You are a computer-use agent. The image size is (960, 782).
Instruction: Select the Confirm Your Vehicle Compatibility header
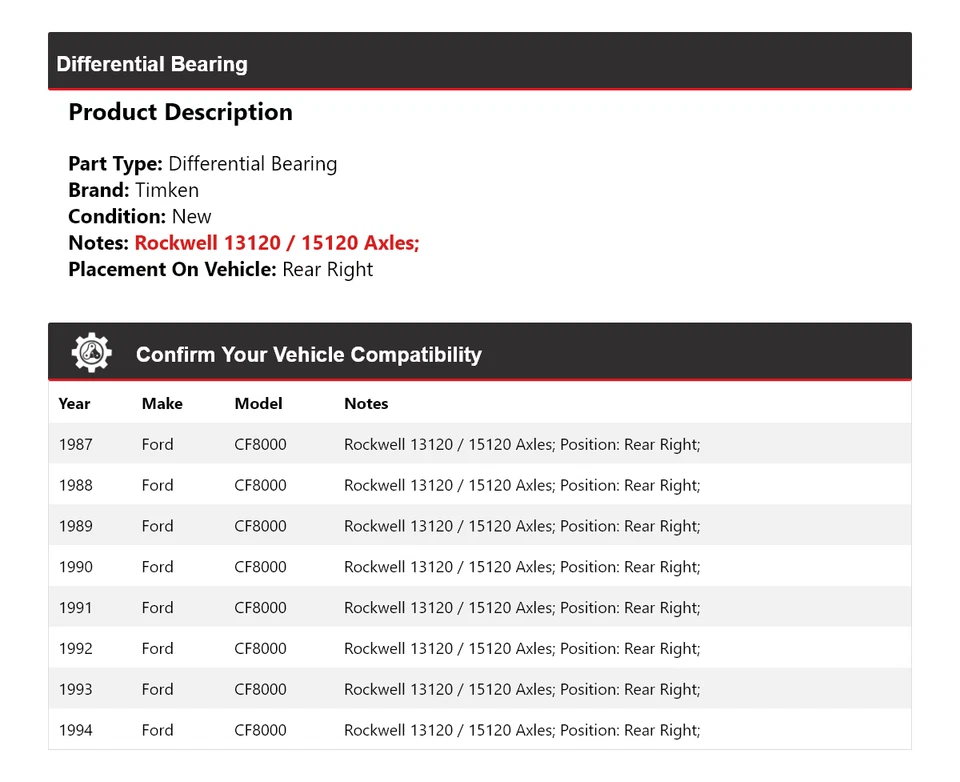pos(308,355)
